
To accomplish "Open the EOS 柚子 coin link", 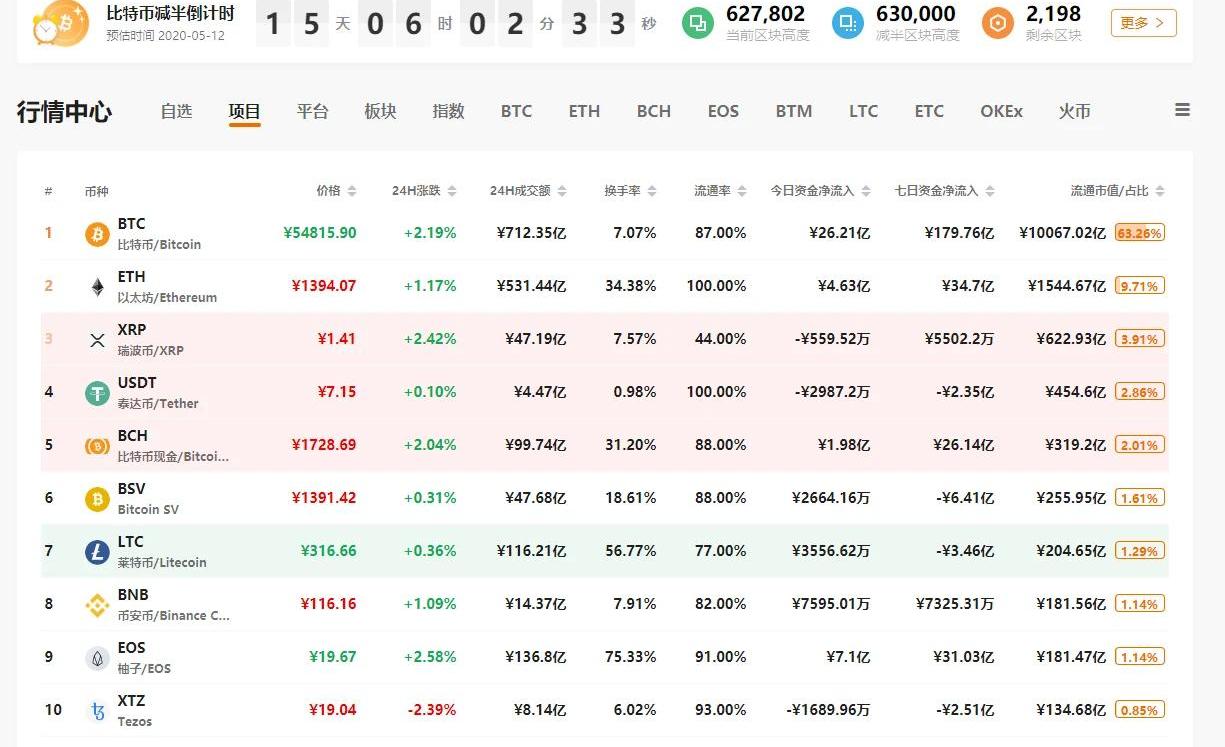I will (131, 657).
